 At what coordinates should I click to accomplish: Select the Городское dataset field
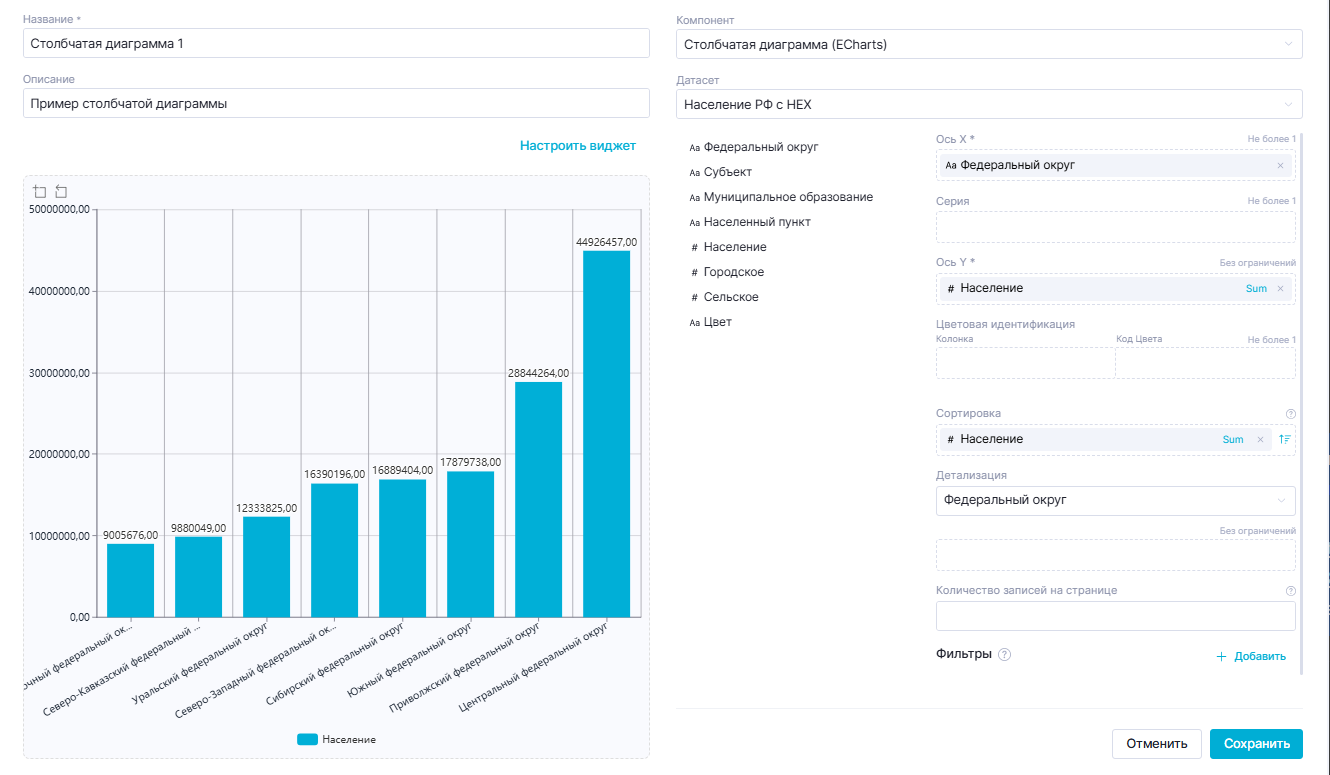tap(733, 272)
